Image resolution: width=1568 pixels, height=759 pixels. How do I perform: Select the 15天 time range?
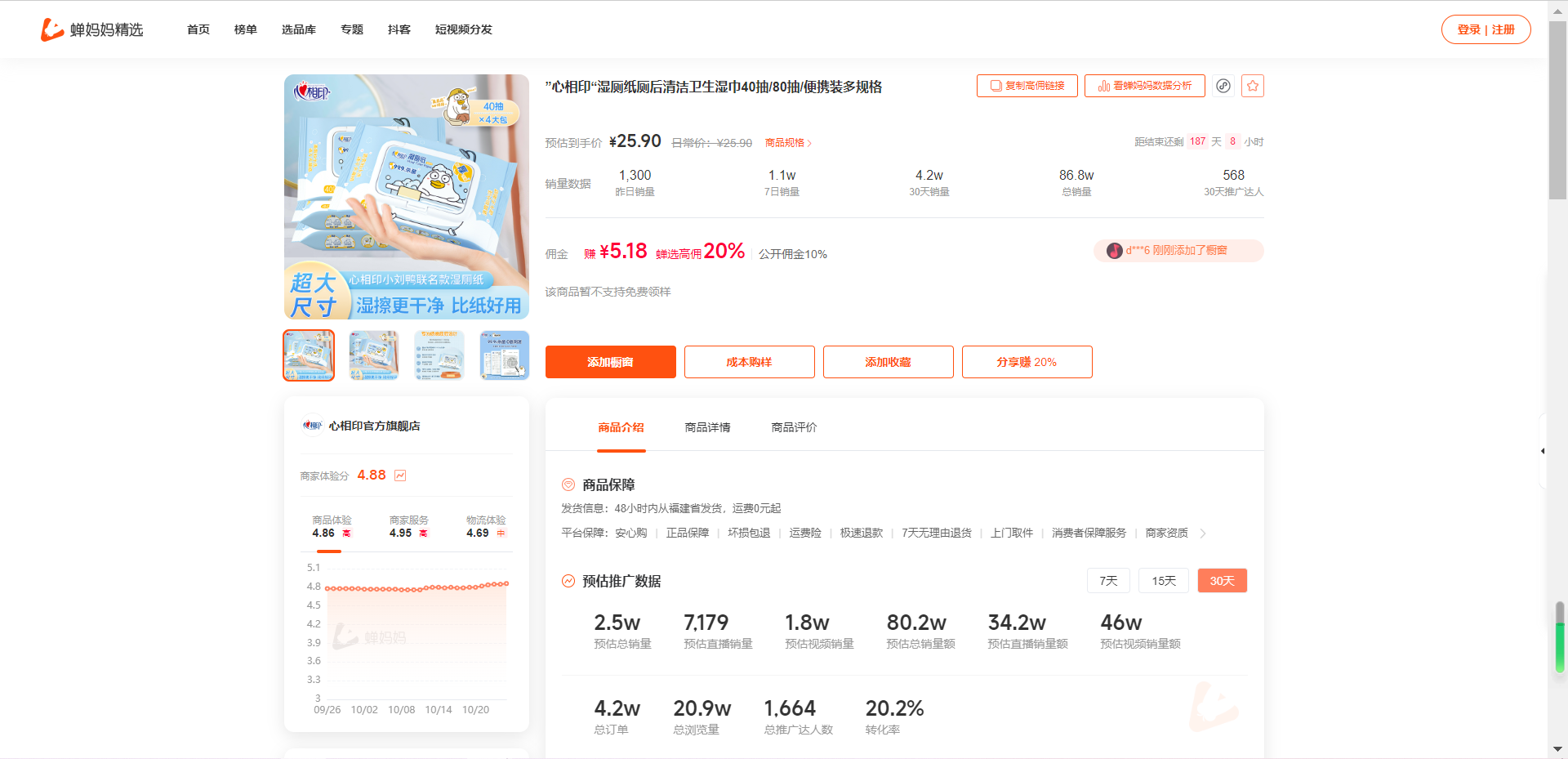(1164, 581)
